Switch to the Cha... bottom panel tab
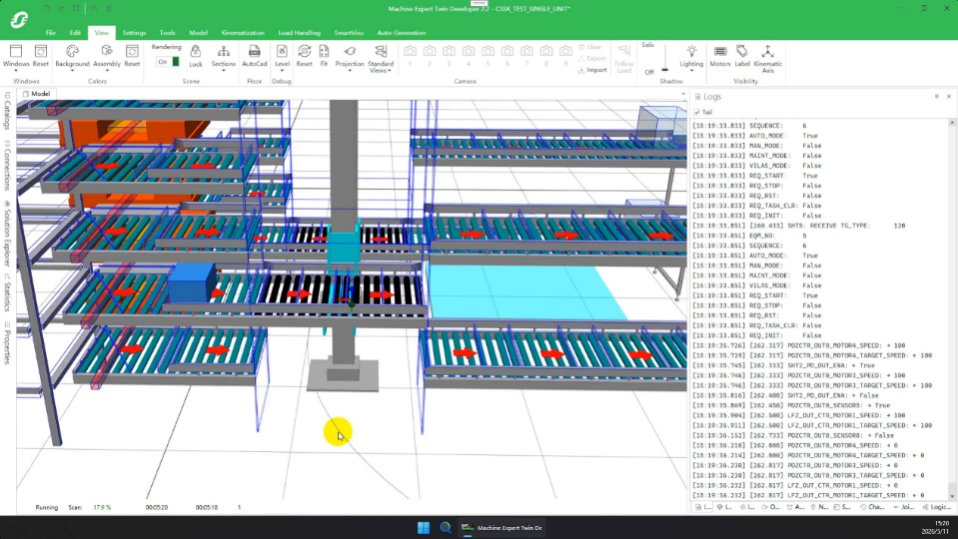This screenshot has width=958, height=539. 872,507
